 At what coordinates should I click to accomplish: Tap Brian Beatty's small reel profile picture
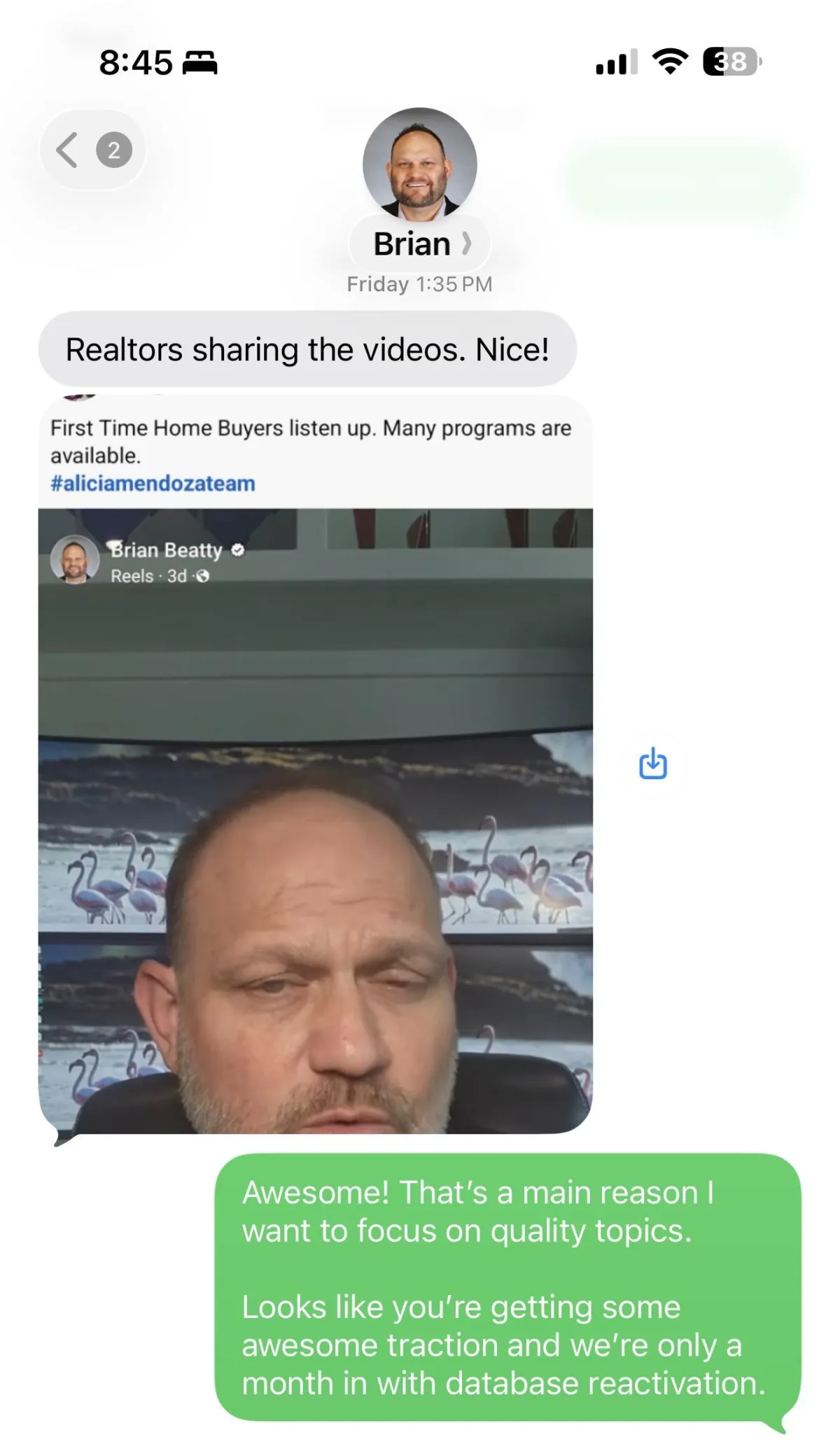click(74, 559)
